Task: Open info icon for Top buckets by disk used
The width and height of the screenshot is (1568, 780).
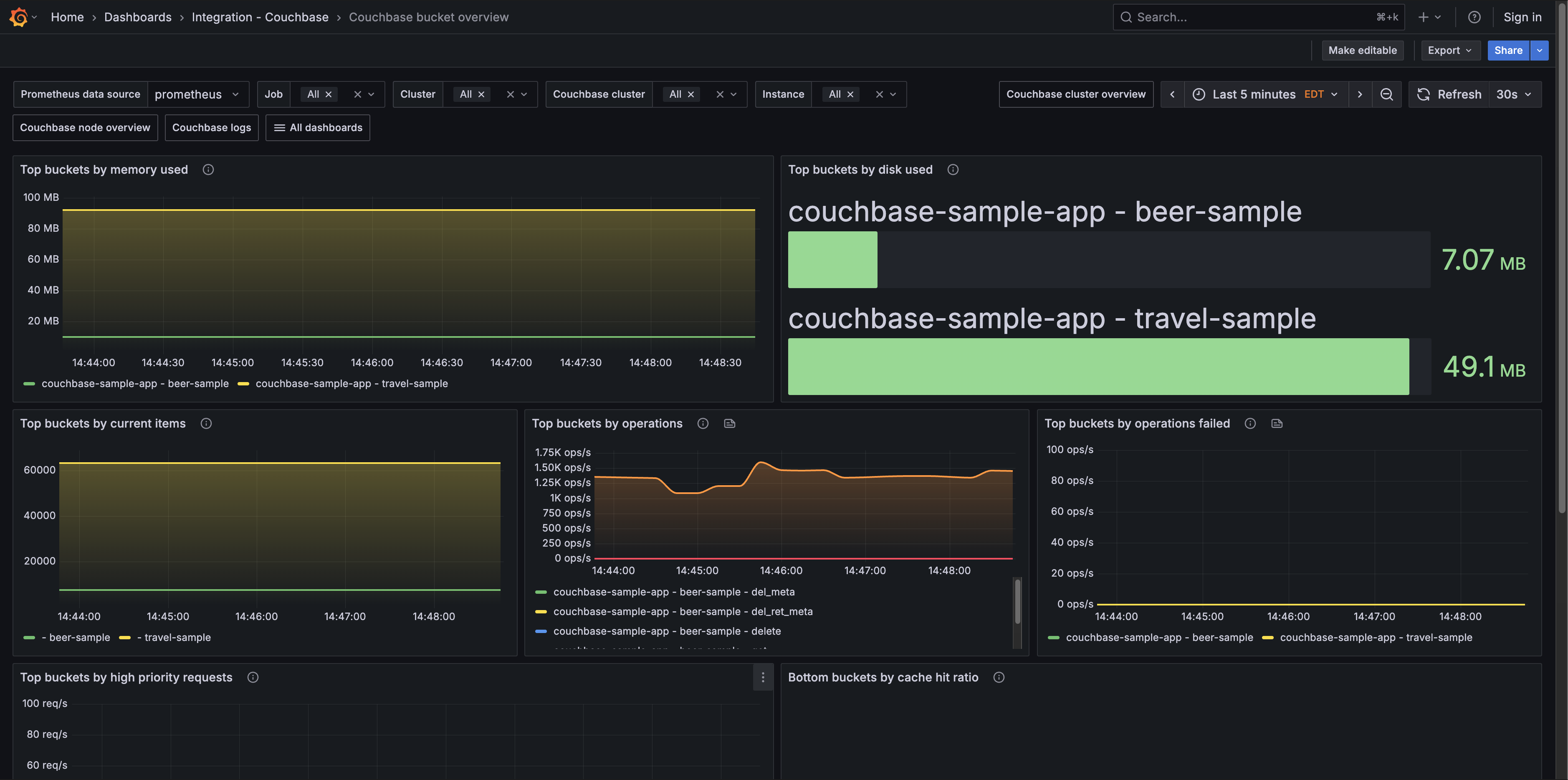Action: [x=953, y=170]
